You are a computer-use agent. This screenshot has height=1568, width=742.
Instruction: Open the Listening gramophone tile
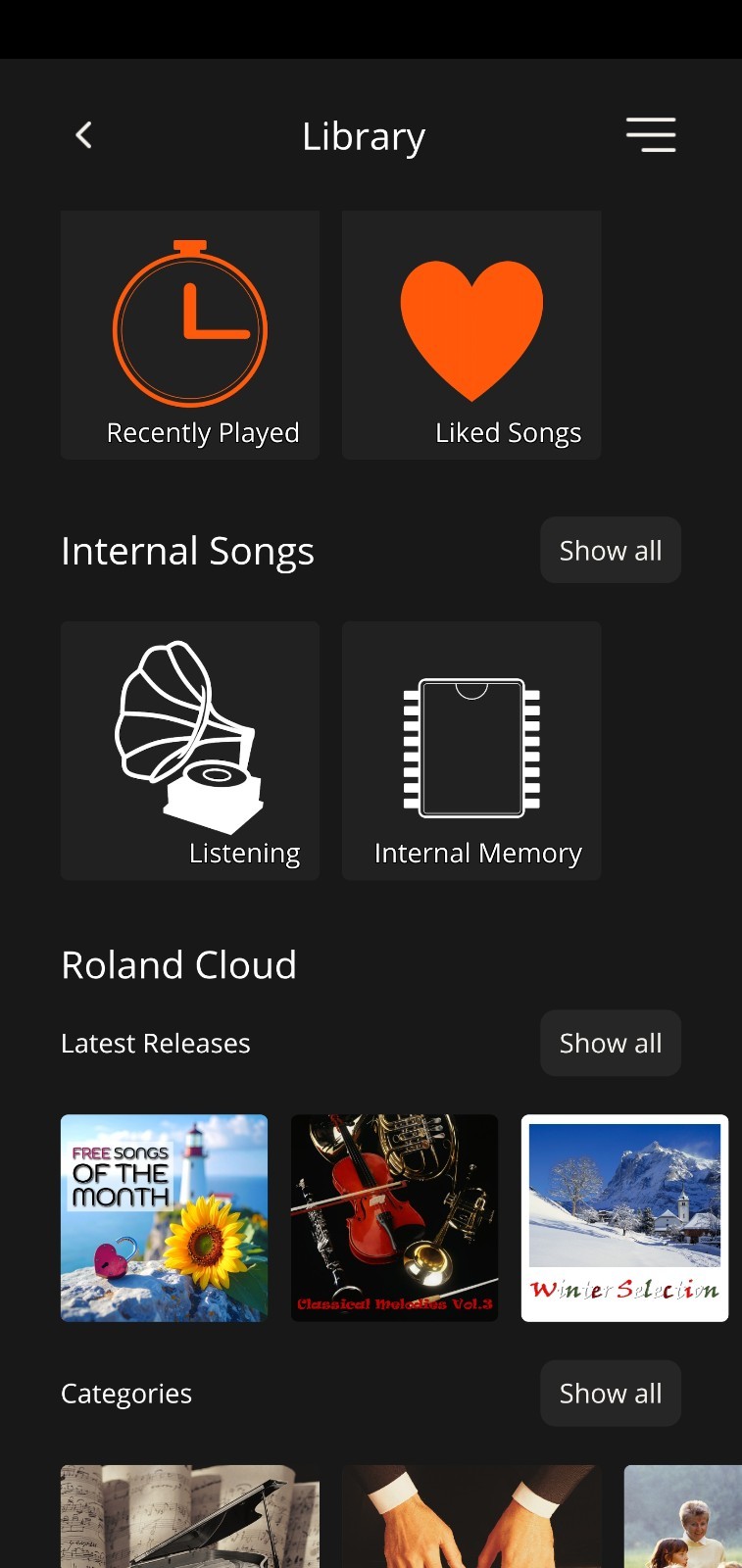pyautogui.click(x=190, y=751)
